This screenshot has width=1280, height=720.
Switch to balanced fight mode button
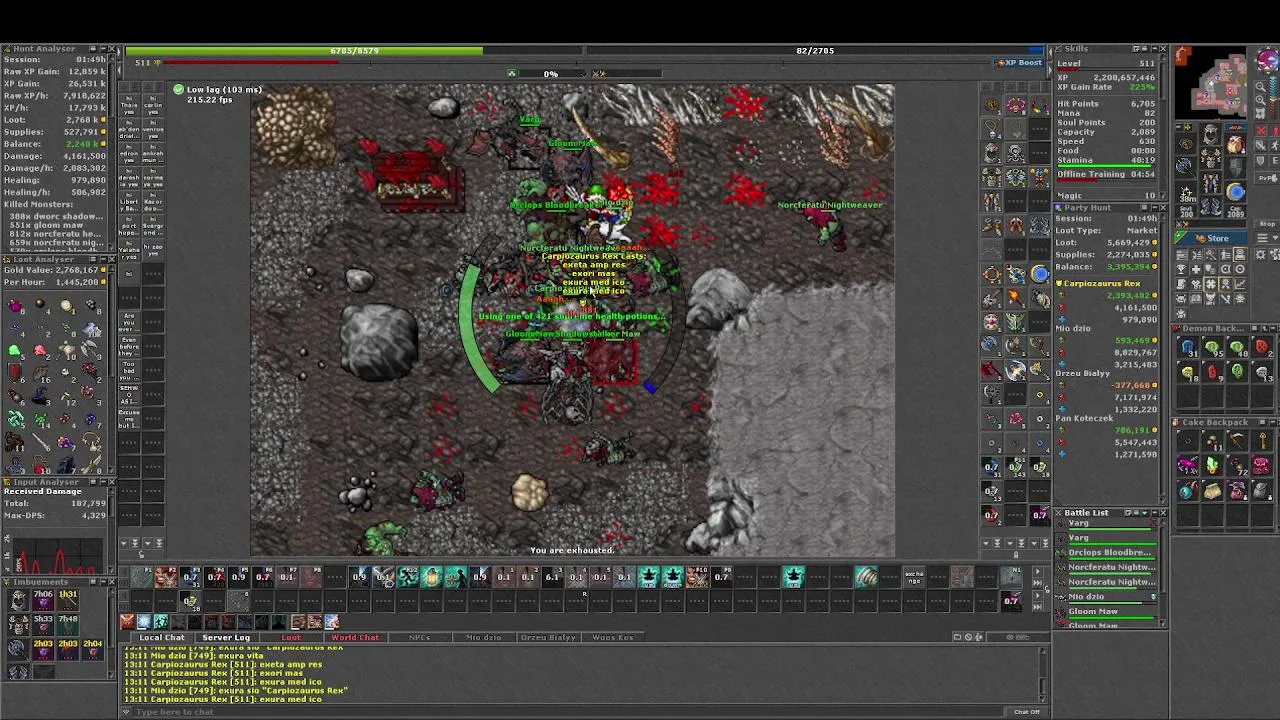coord(1261,145)
